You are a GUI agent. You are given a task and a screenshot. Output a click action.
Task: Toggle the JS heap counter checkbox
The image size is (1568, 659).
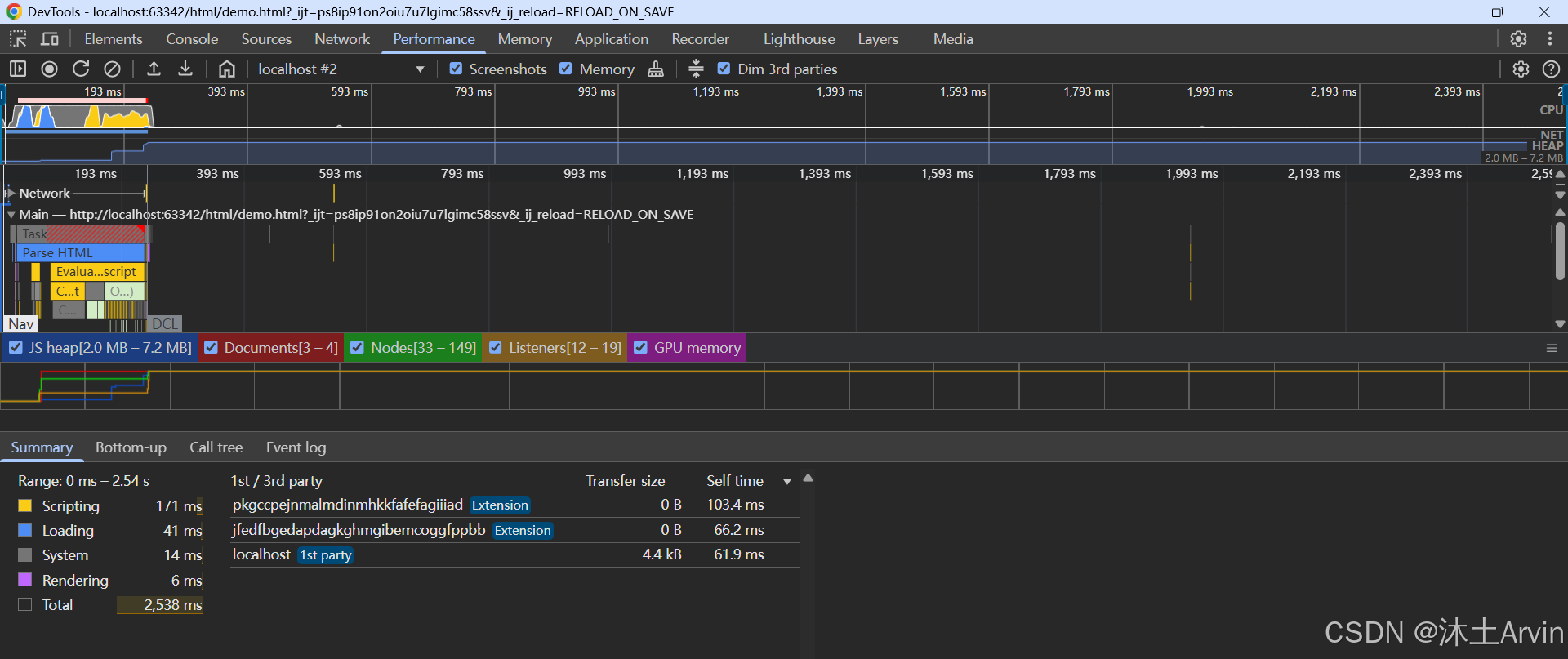[x=16, y=348]
